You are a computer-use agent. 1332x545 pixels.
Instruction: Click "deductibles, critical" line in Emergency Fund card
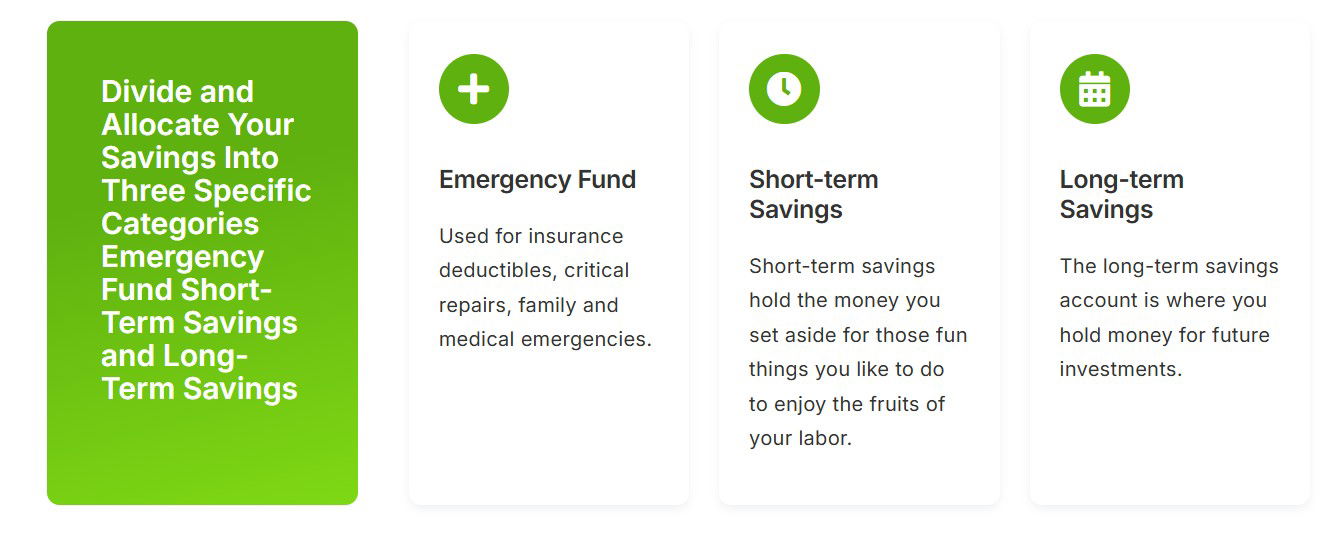pos(534,271)
